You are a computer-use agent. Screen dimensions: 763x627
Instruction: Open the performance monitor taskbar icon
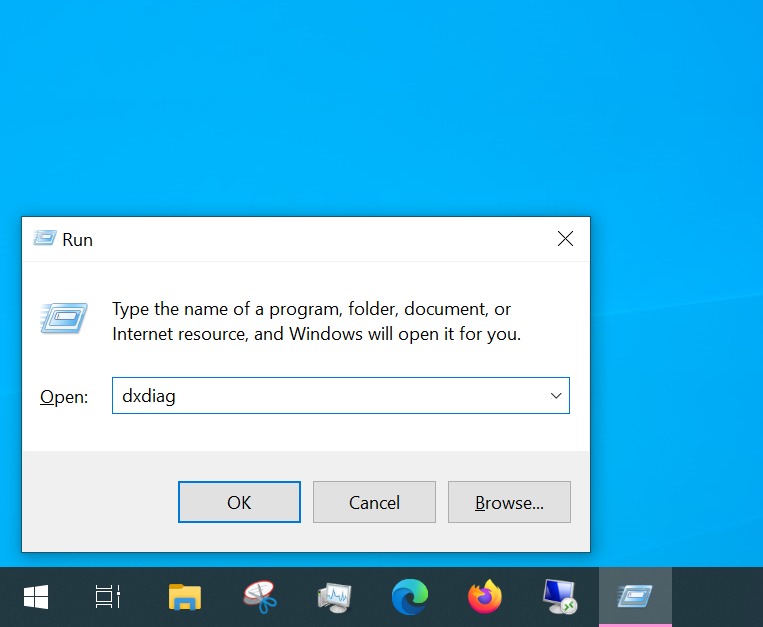[334, 597]
